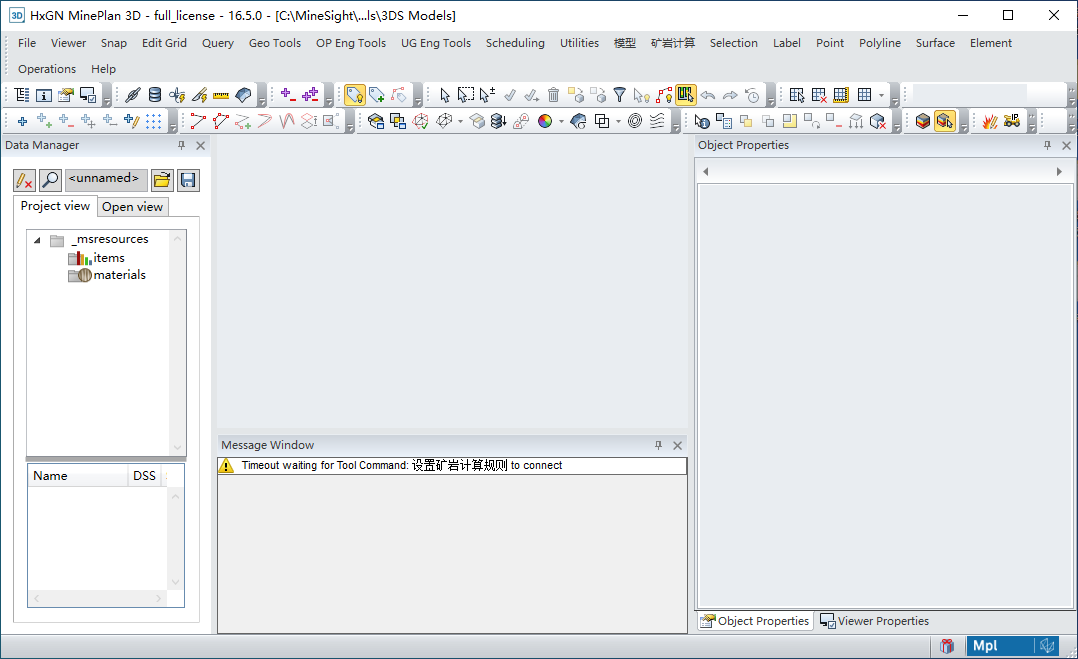Image resolution: width=1078 pixels, height=659 pixels.
Task: Open the color wheel dropdown arrow
Action: (x=561, y=122)
